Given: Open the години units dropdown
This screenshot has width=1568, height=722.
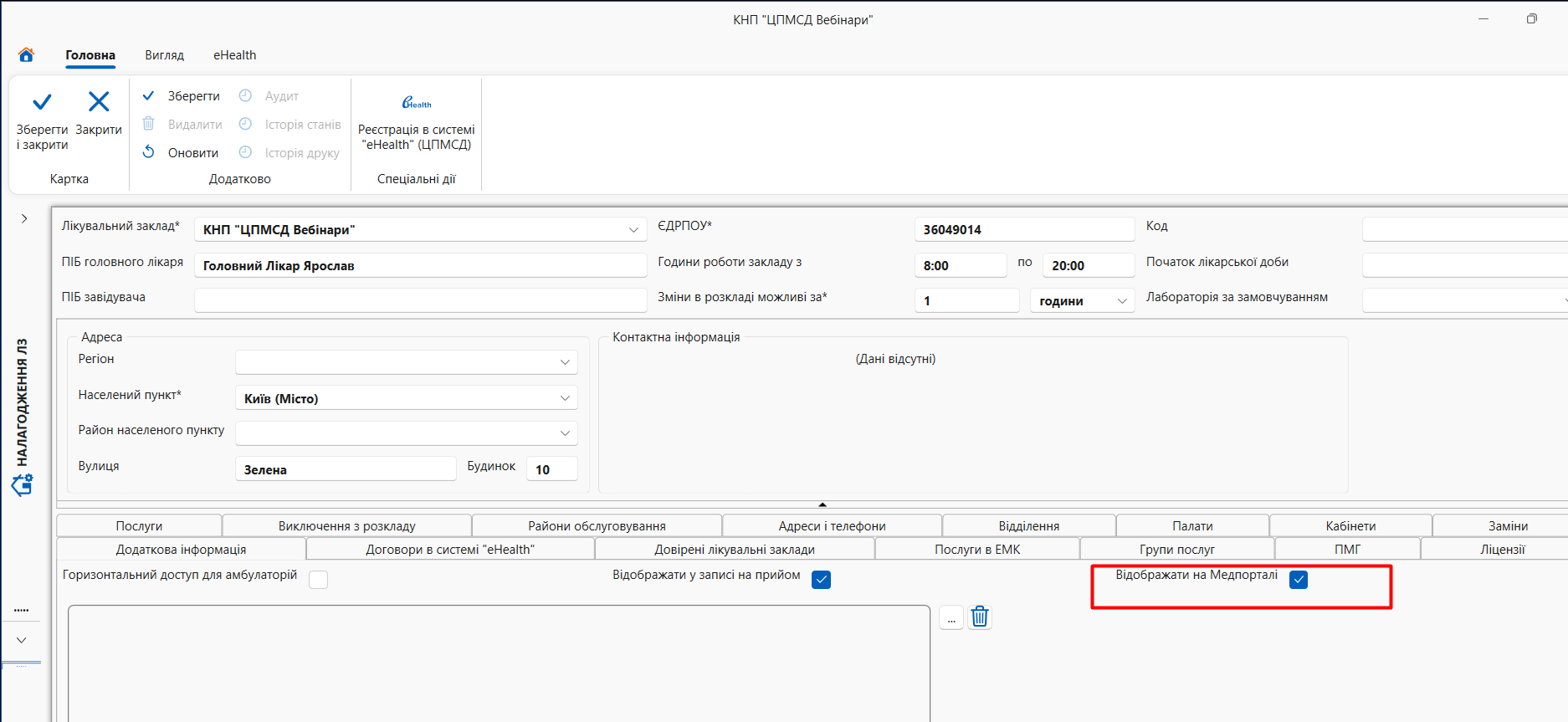Looking at the screenshot, I should click(1122, 301).
